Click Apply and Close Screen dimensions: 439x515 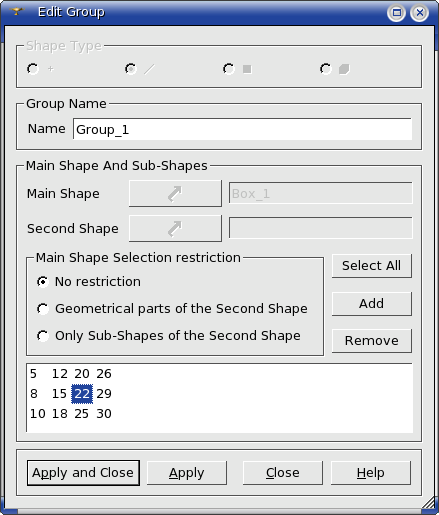point(83,473)
